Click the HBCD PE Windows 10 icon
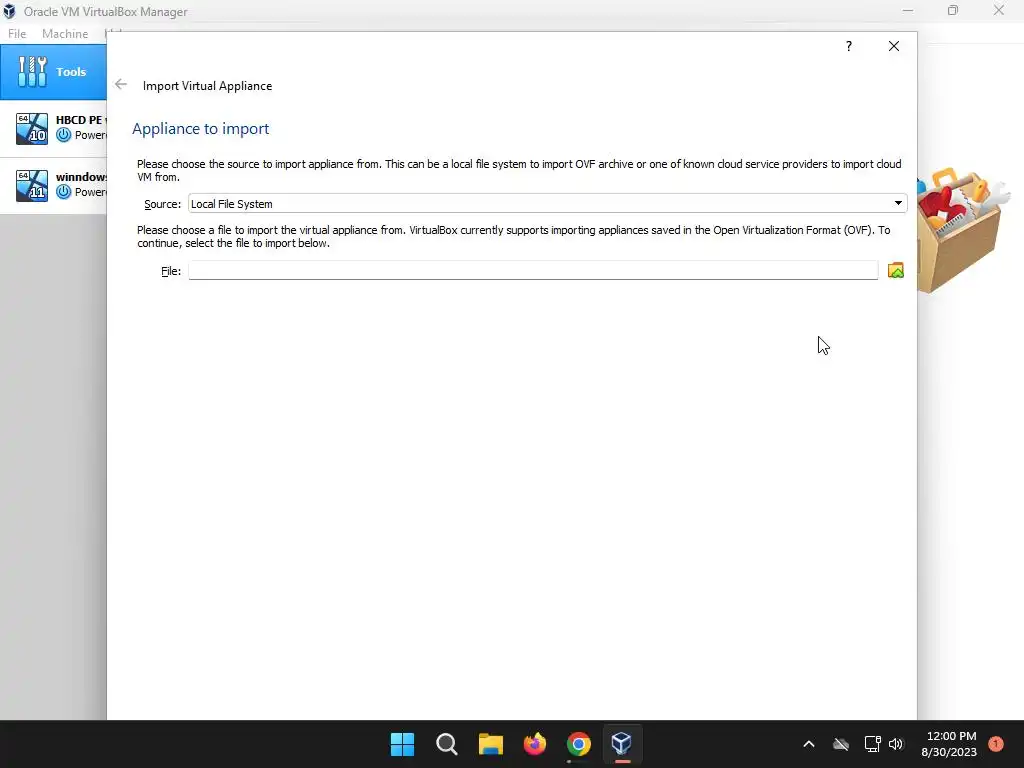 (32, 128)
